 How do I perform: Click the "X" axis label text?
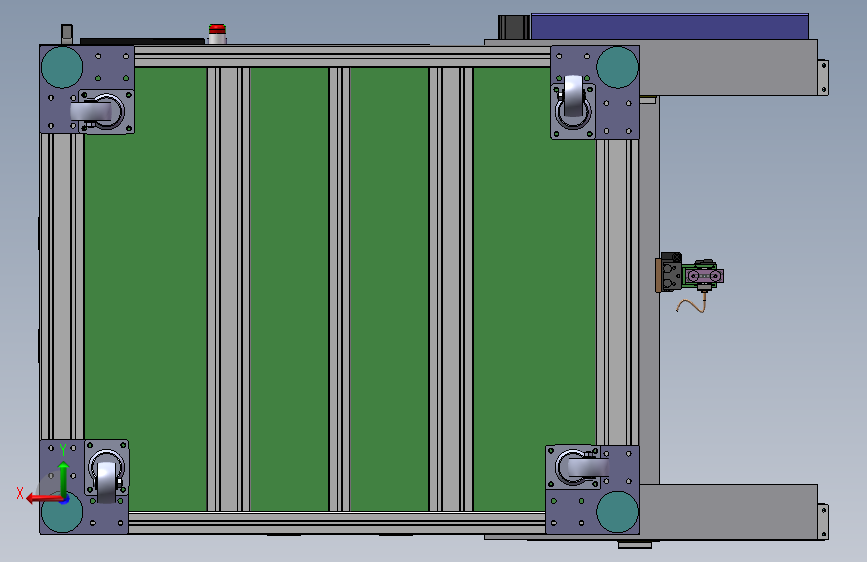[x=20, y=493]
